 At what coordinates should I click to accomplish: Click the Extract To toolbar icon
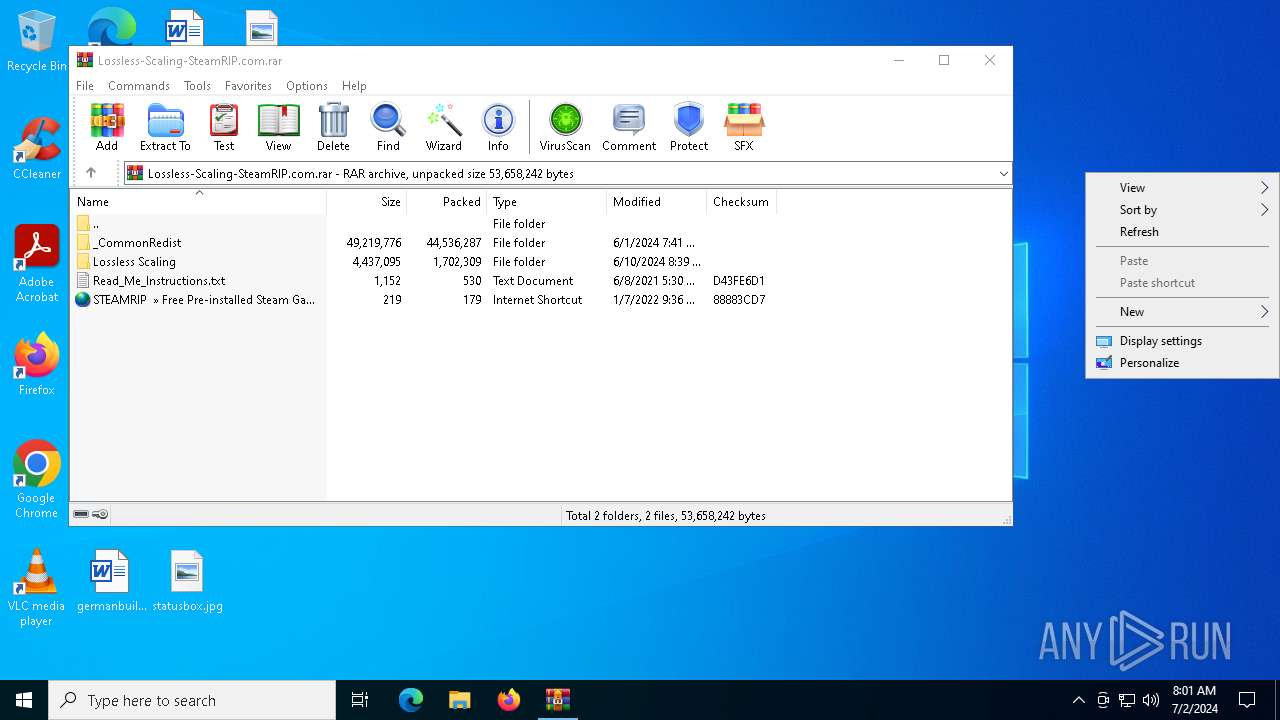coord(165,127)
